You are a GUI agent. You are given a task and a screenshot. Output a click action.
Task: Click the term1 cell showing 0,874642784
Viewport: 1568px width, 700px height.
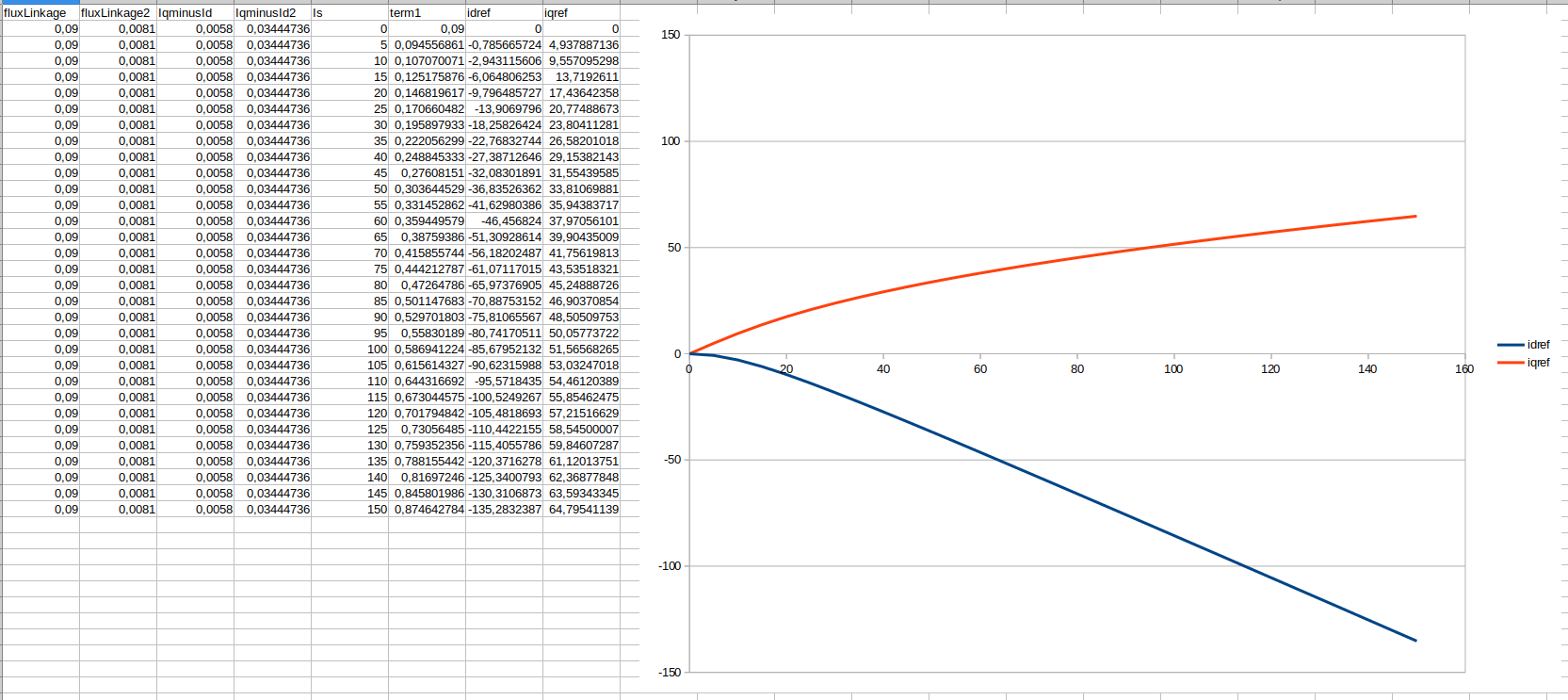tap(428, 510)
